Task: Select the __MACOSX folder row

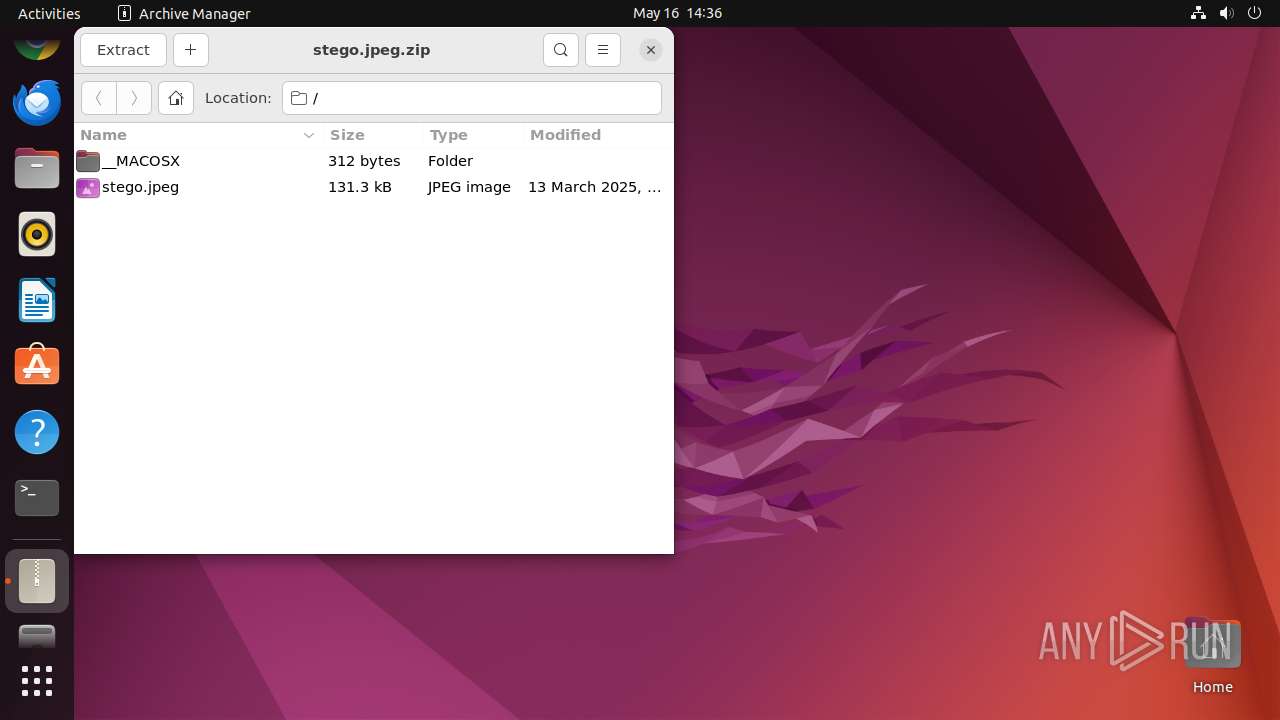Action: point(373,161)
